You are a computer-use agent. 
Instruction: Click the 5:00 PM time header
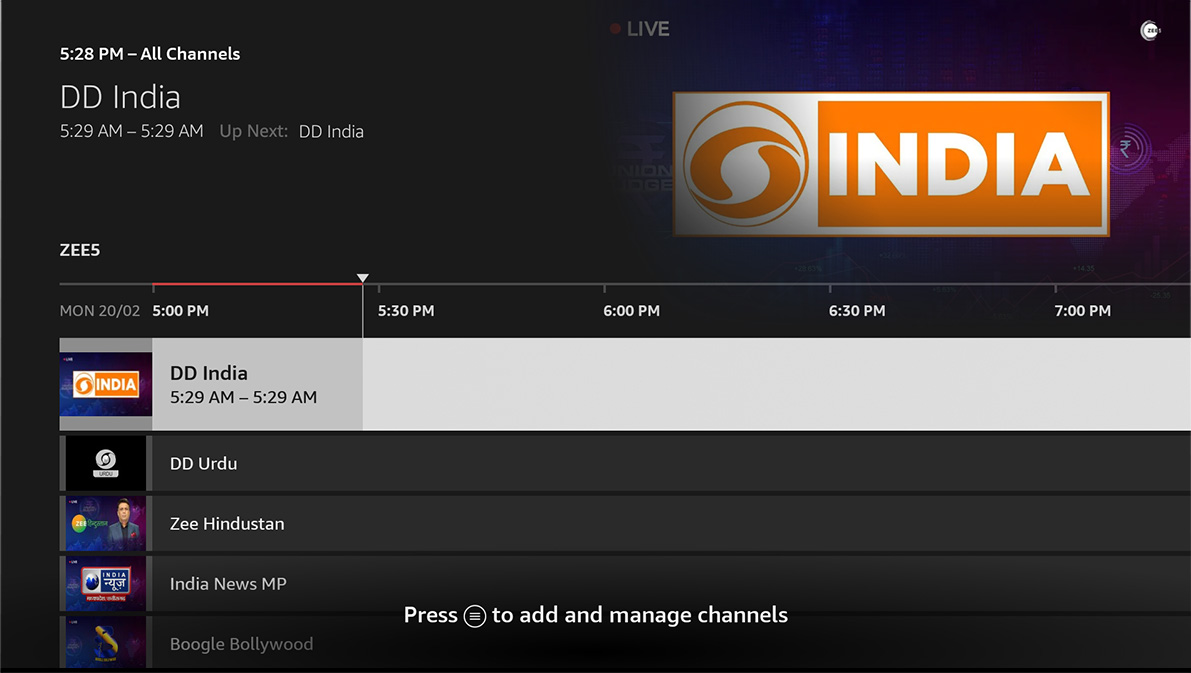tap(180, 311)
